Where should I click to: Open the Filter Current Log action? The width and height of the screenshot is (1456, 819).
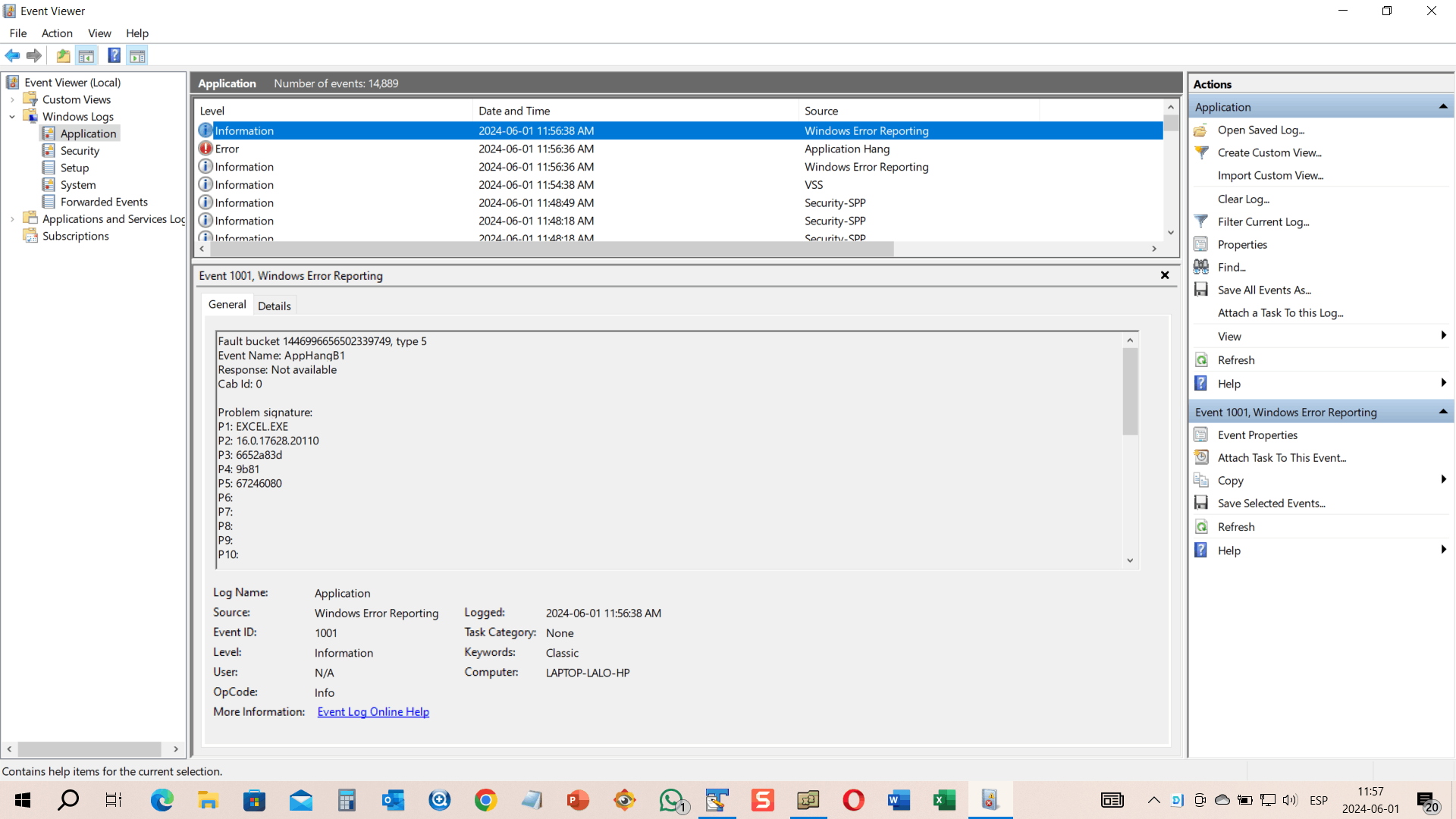pos(1263,221)
